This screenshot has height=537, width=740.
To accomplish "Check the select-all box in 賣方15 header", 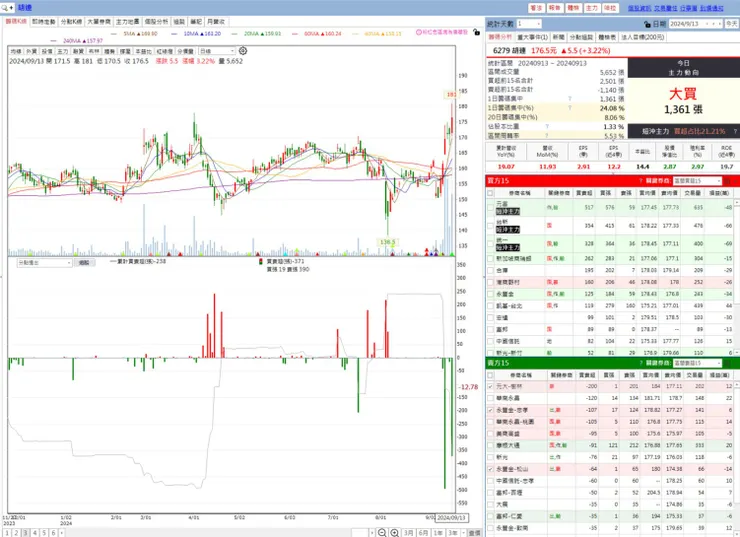I will pyautogui.click(x=490, y=375).
